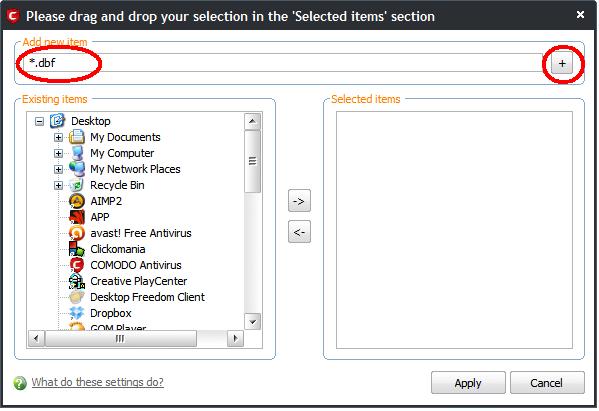
Task: Click the APP shortcut icon
Action: coord(77,217)
